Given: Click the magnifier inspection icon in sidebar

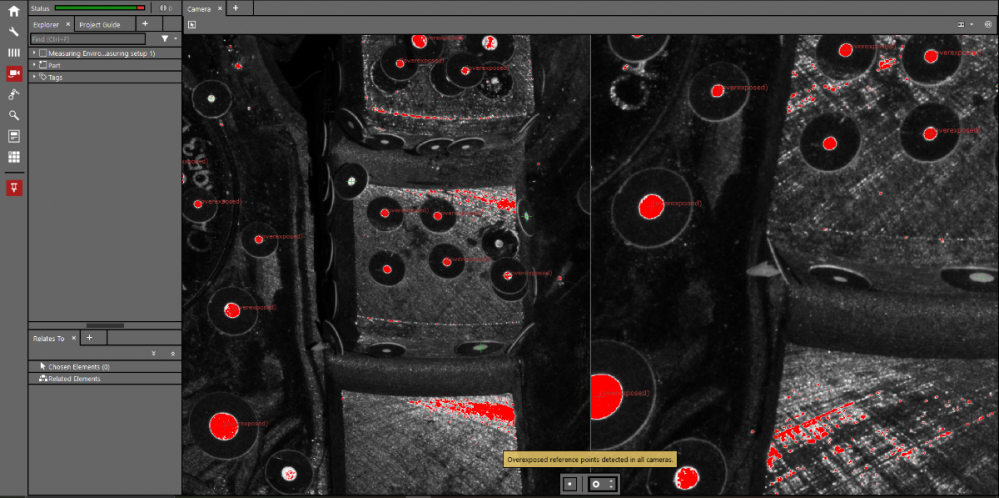Looking at the screenshot, I should tap(14, 116).
